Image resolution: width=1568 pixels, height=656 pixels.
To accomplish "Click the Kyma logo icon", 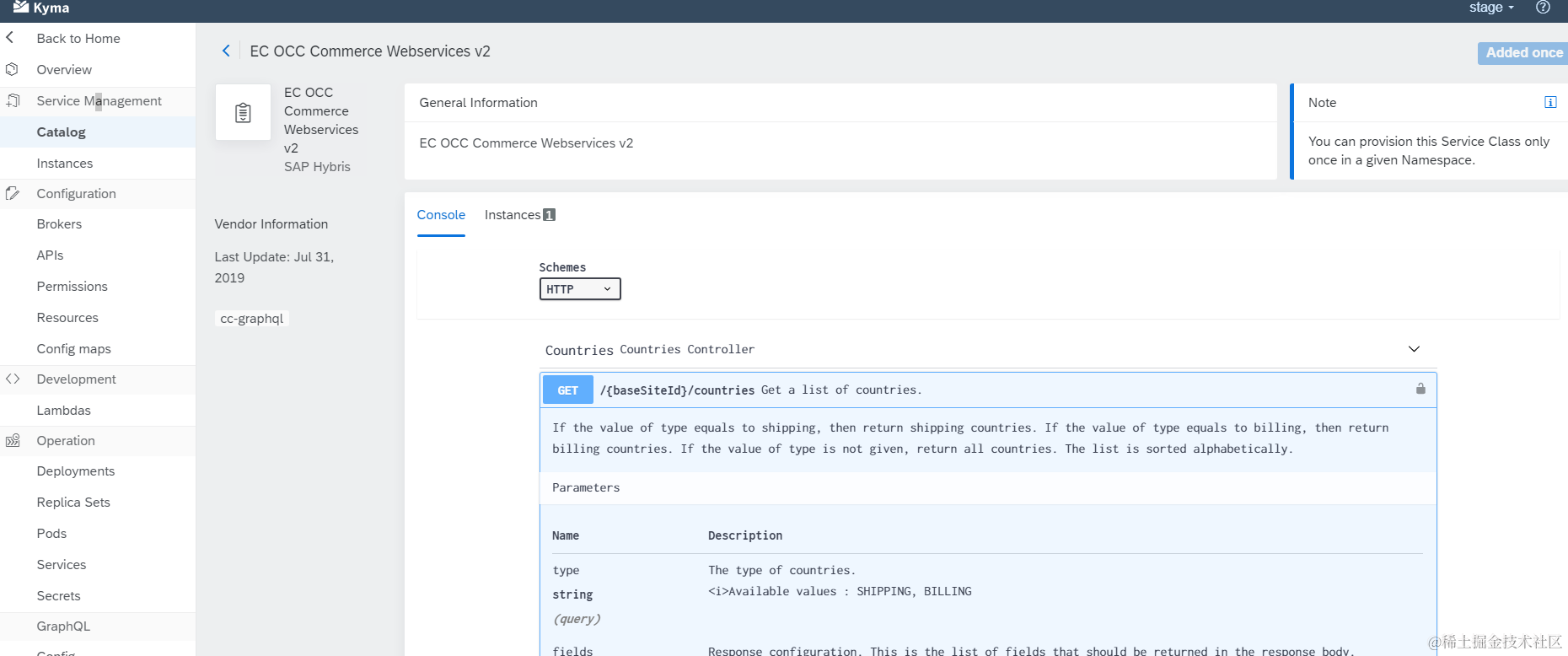I will pos(21,7).
